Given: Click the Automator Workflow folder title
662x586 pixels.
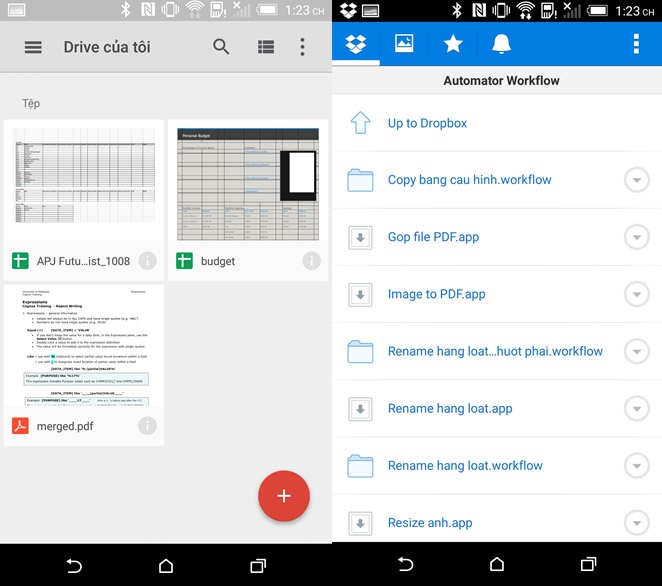Looking at the screenshot, I should 501,81.
